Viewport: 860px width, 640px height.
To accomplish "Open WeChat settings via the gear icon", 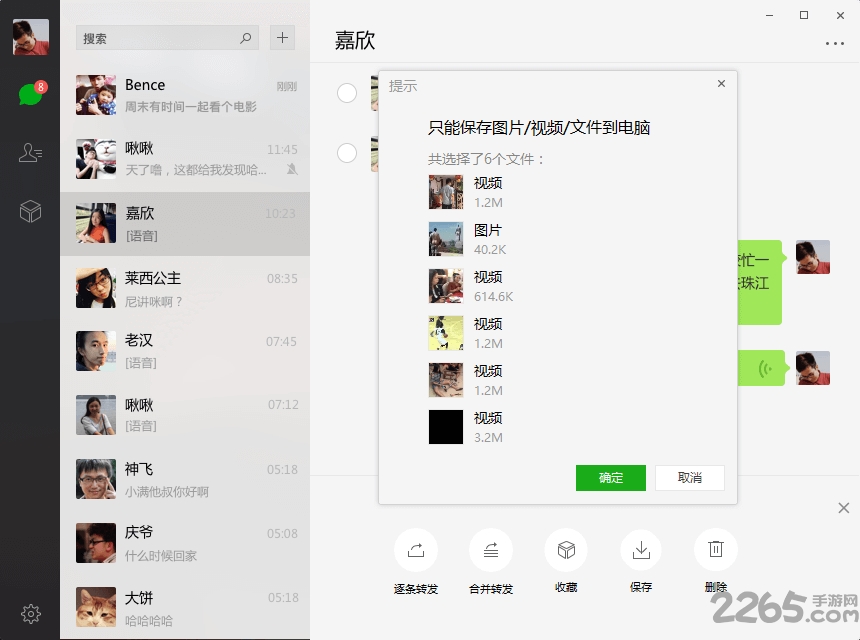I will coord(29,613).
